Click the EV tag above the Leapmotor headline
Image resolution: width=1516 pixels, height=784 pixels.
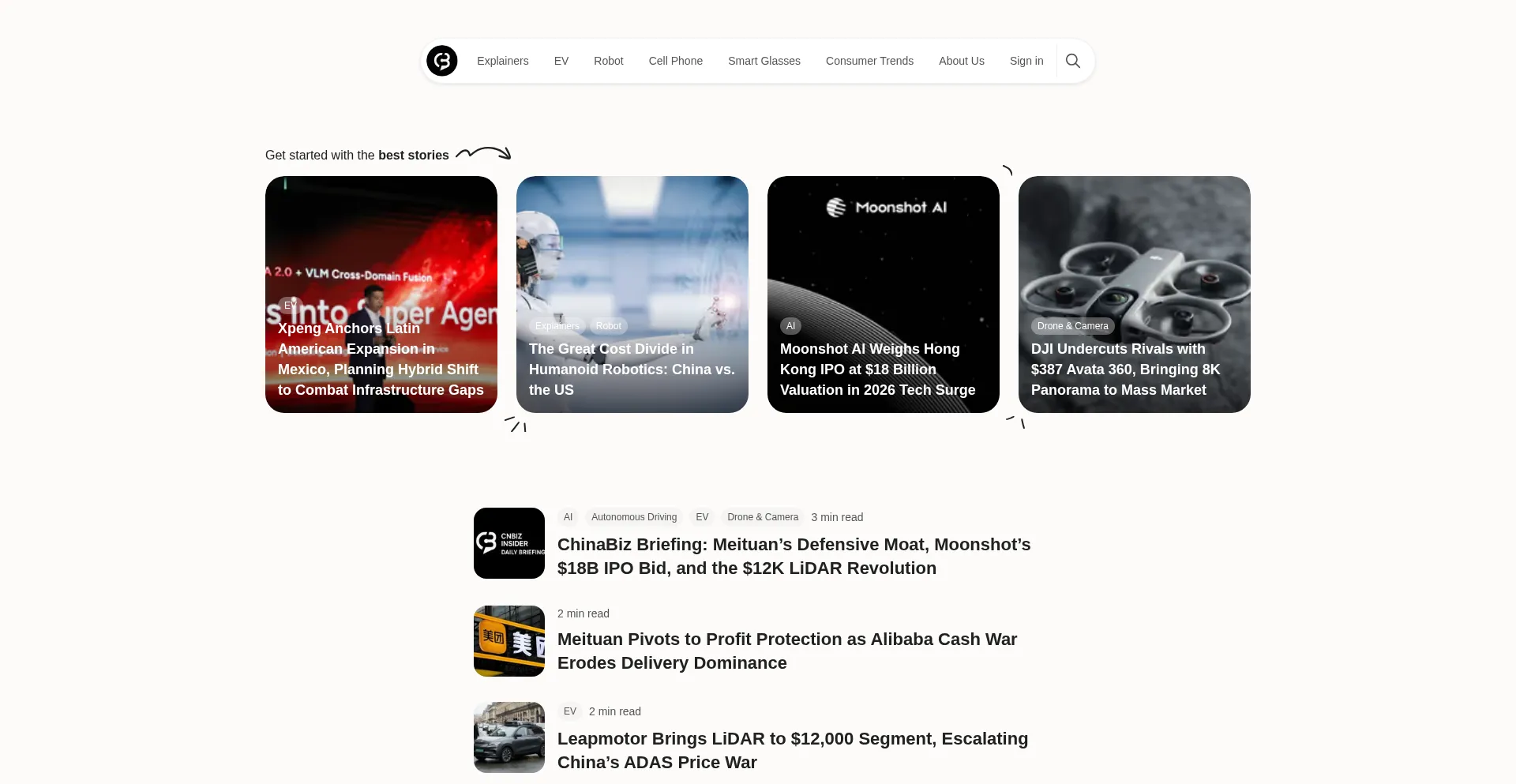click(570, 711)
